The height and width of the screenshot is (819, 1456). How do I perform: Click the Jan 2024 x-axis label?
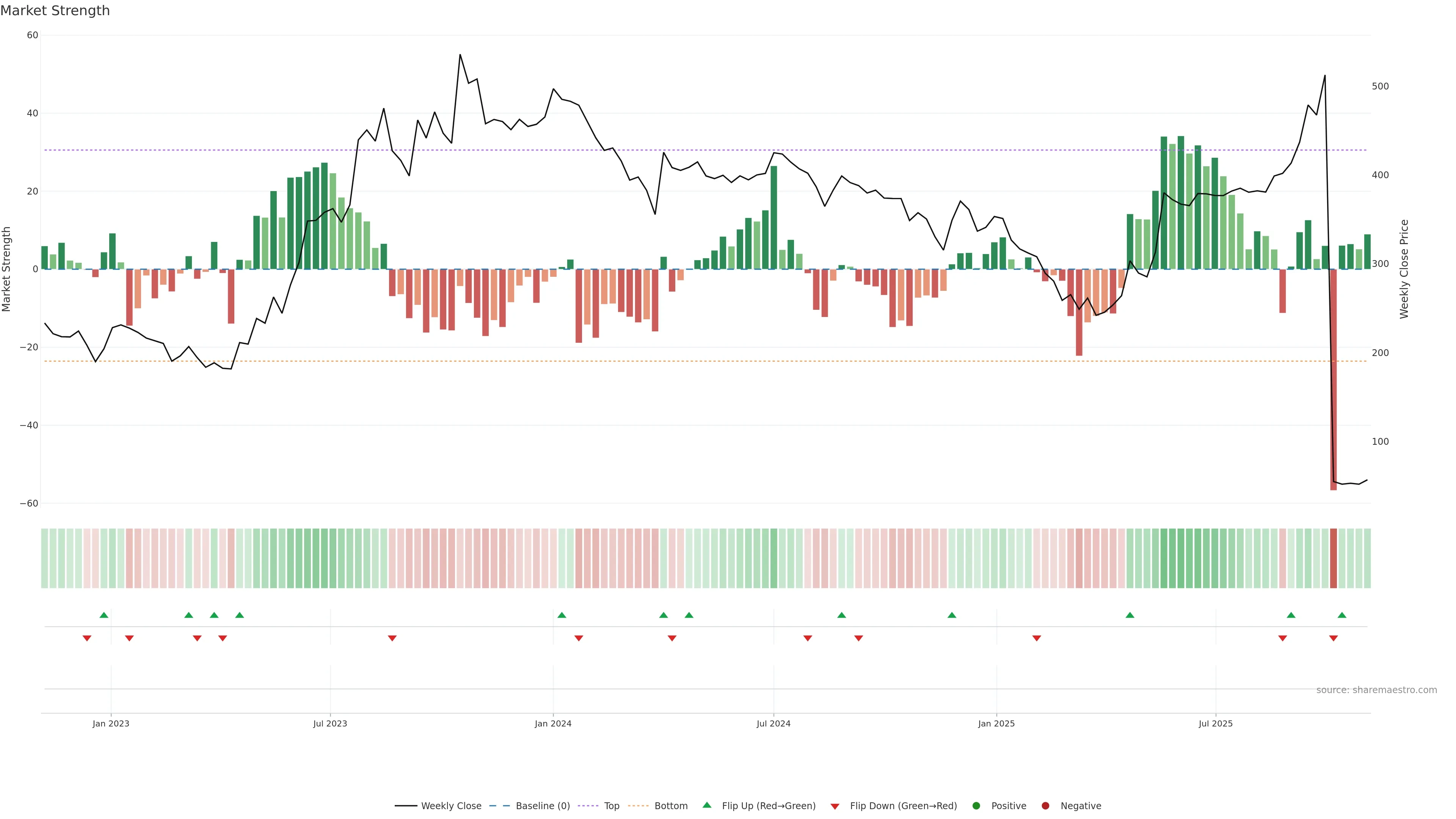pyautogui.click(x=553, y=723)
